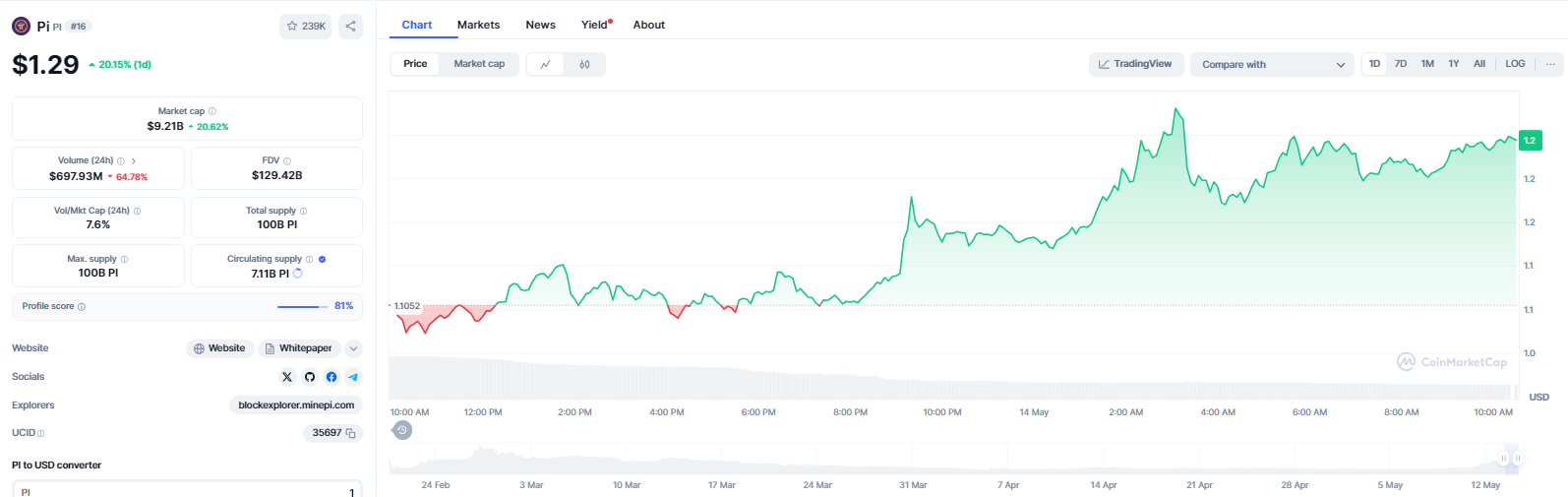Open Volume (24h) info icon
The image size is (1568, 497).
[121, 160]
